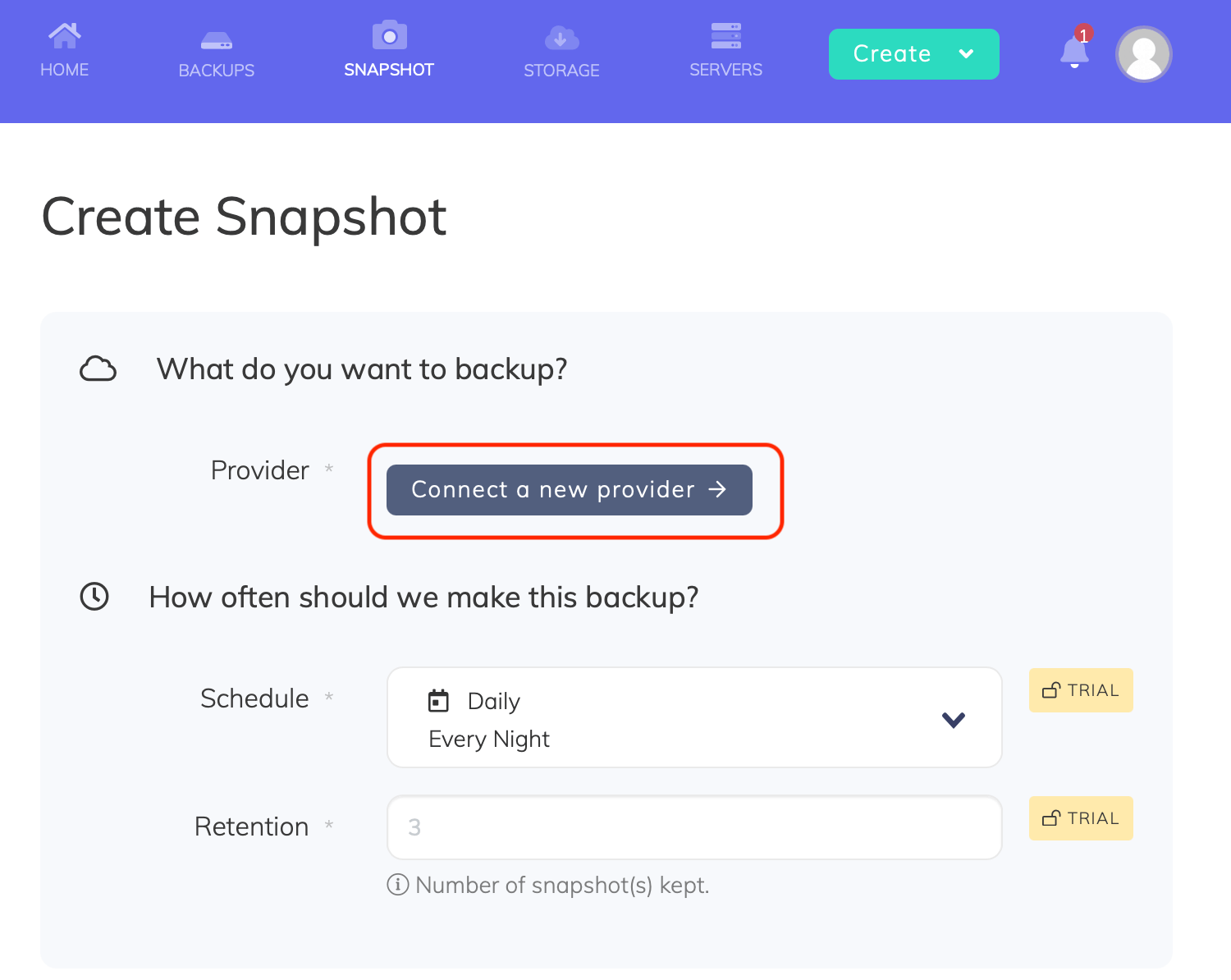Click the user avatar icon
This screenshot has height=980, width=1231.
pyautogui.click(x=1143, y=54)
